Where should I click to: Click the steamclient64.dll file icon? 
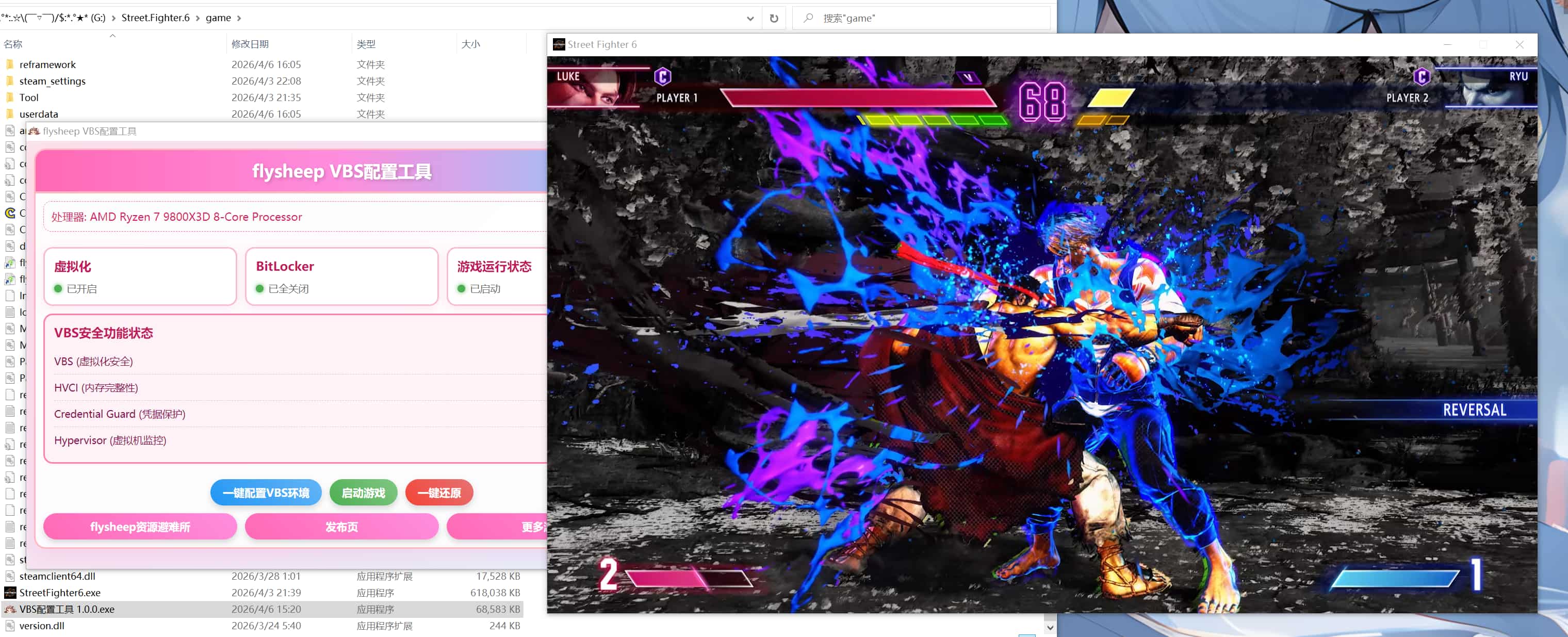tap(10, 576)
